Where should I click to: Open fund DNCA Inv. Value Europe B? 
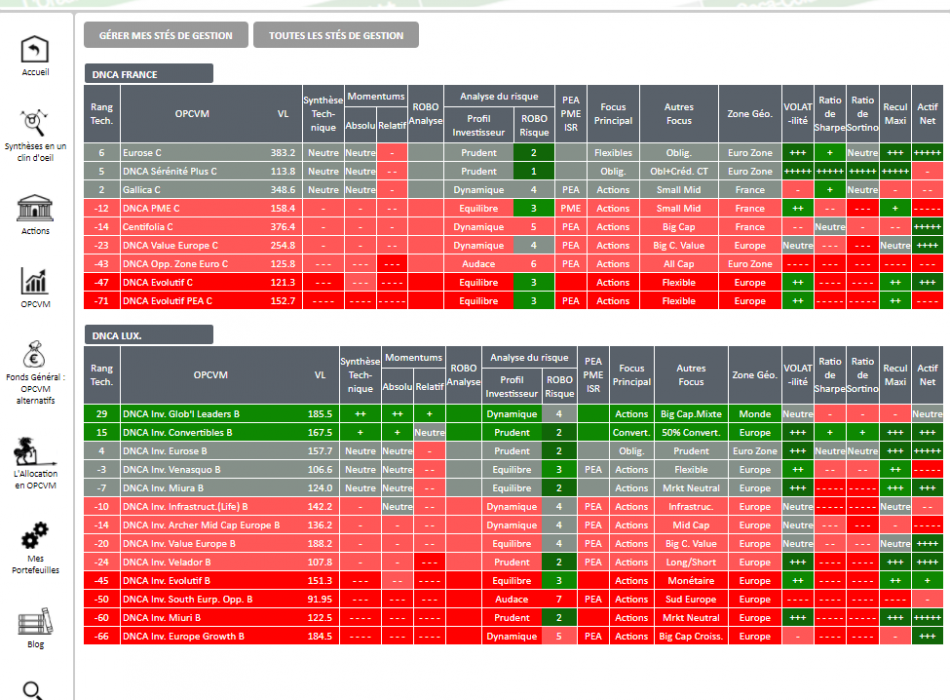pyautogui.click(x=179, y=544)
